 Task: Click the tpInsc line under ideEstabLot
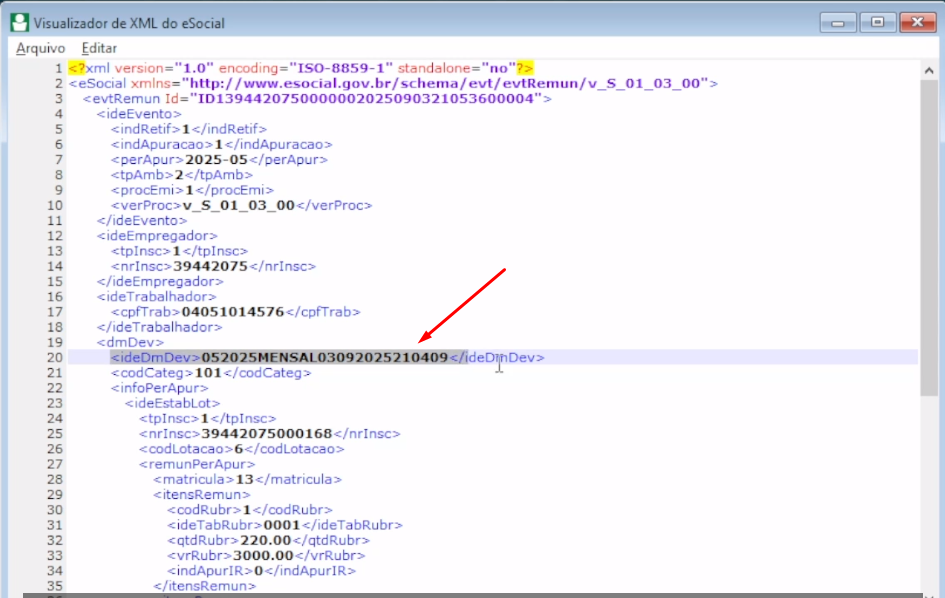(207, 418)
